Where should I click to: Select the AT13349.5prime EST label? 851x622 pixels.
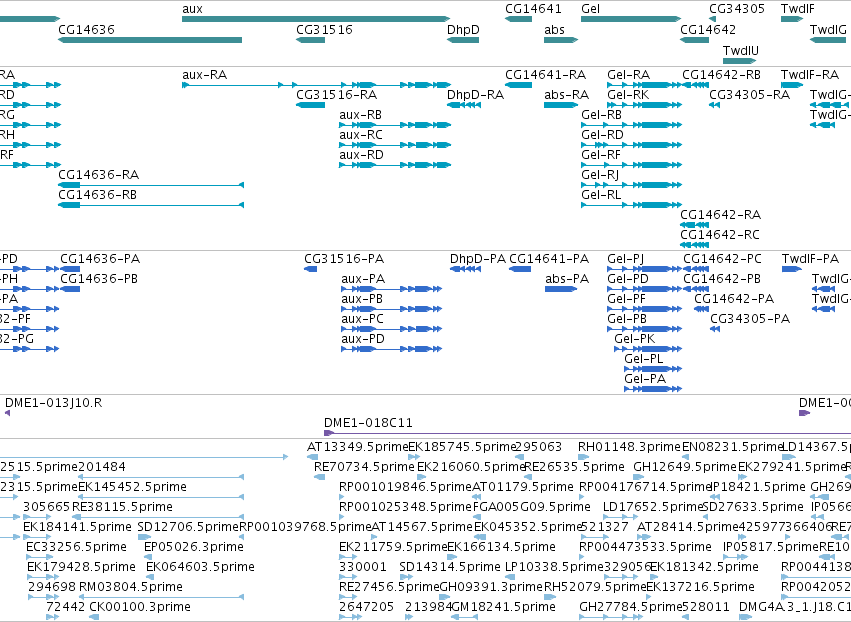pyautogui.click(x=357, y=447)
